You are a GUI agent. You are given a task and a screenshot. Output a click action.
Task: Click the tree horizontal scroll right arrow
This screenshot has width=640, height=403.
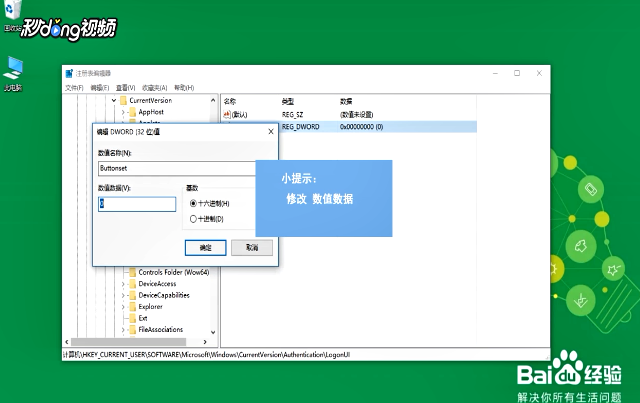(205, 342)
